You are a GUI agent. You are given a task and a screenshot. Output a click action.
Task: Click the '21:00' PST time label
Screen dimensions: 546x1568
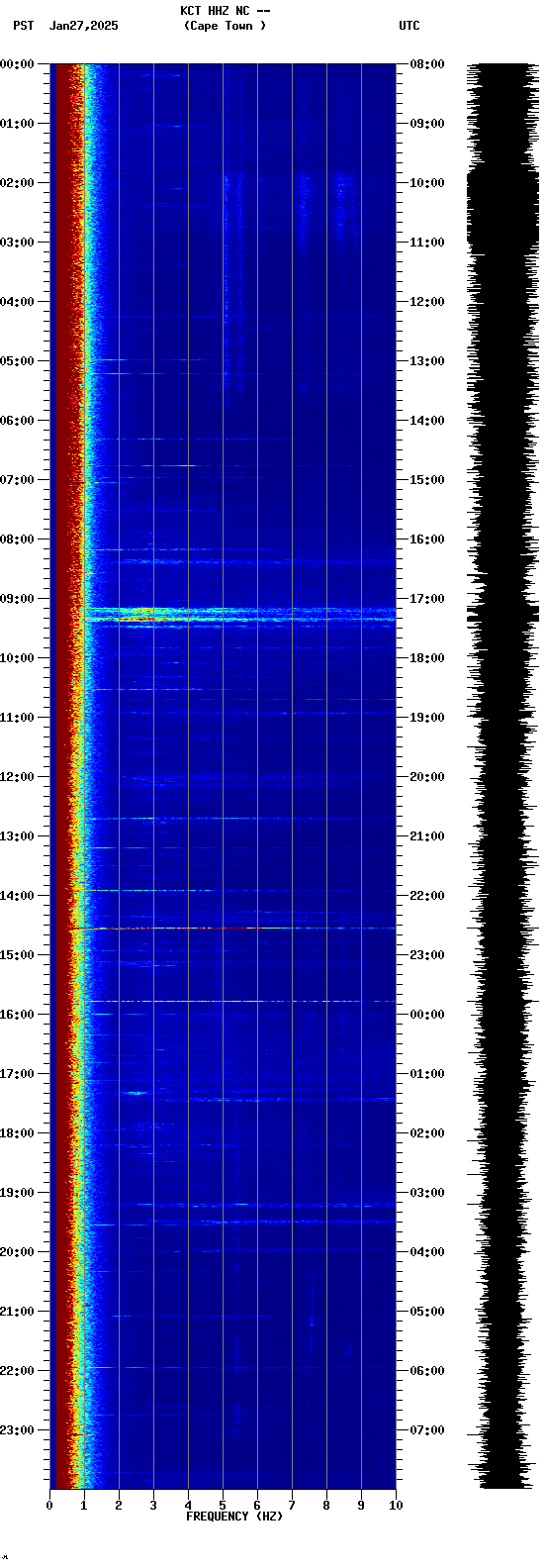tap(17, 1312)
